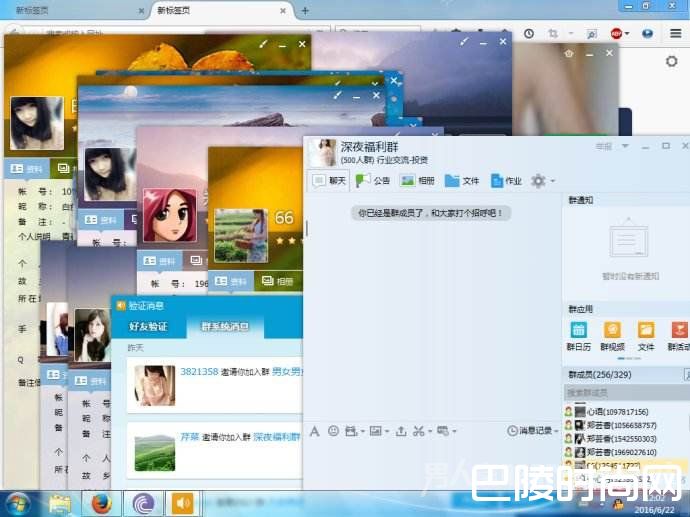Open the 作业 homework section

coord(504,181)
